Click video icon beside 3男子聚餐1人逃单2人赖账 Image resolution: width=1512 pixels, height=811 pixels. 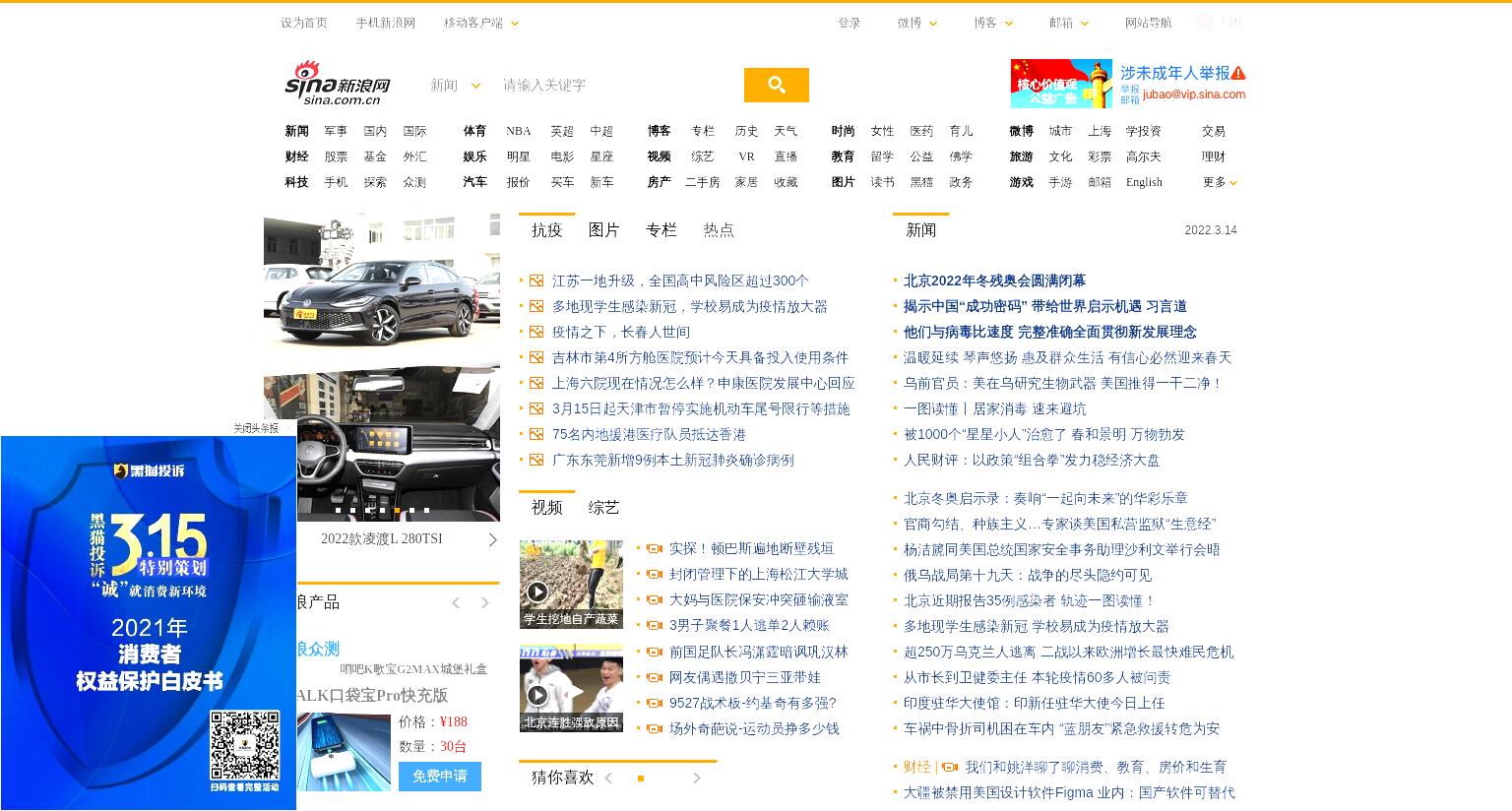pos(655,625)
